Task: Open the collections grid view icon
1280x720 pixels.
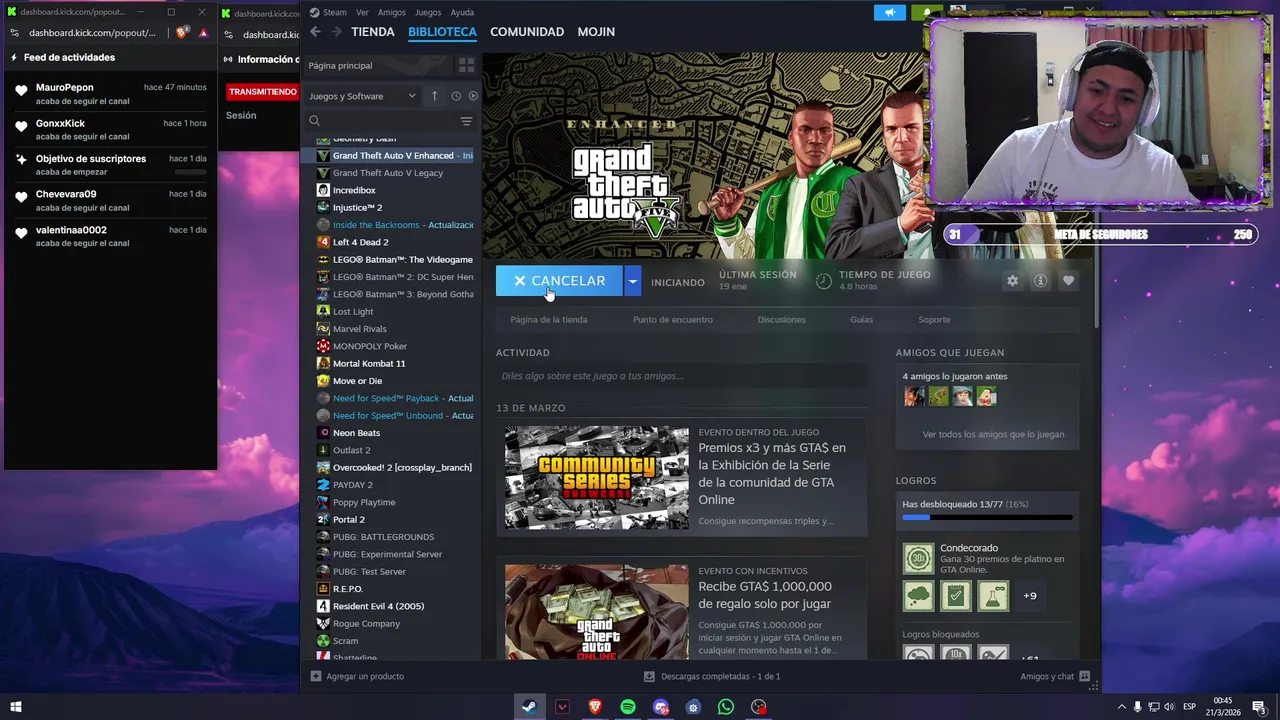Action: click(x=466, y=65)
